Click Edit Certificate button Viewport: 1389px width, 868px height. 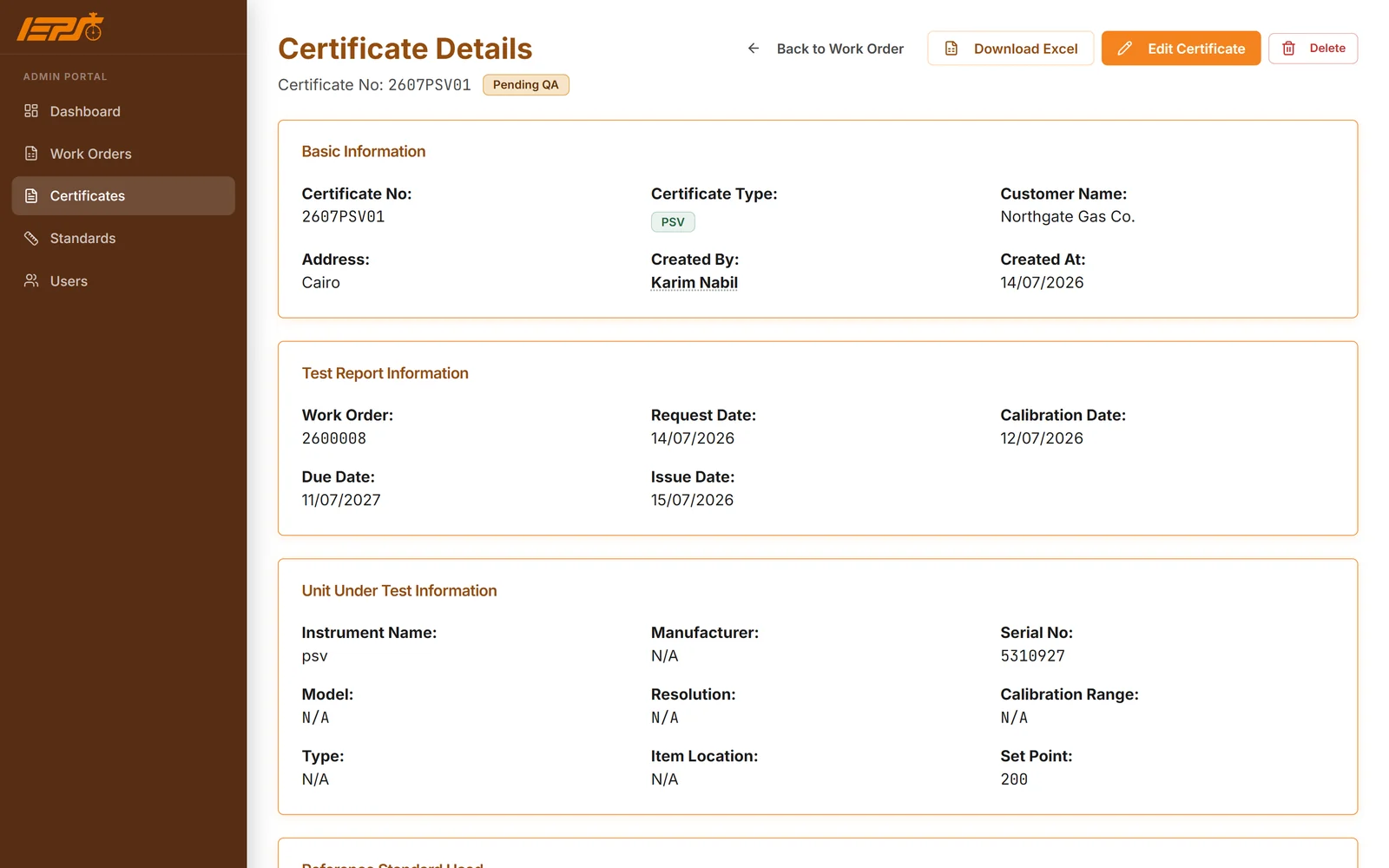tap(1181, 49)
